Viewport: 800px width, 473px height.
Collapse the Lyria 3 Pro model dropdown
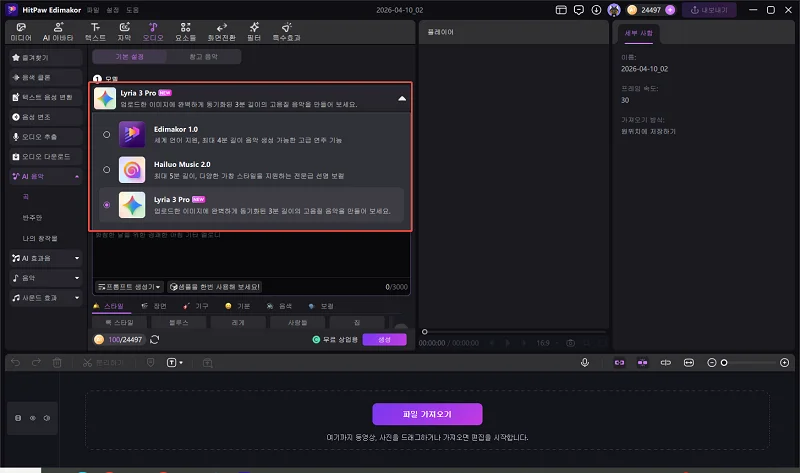click(x=402, y=98)
